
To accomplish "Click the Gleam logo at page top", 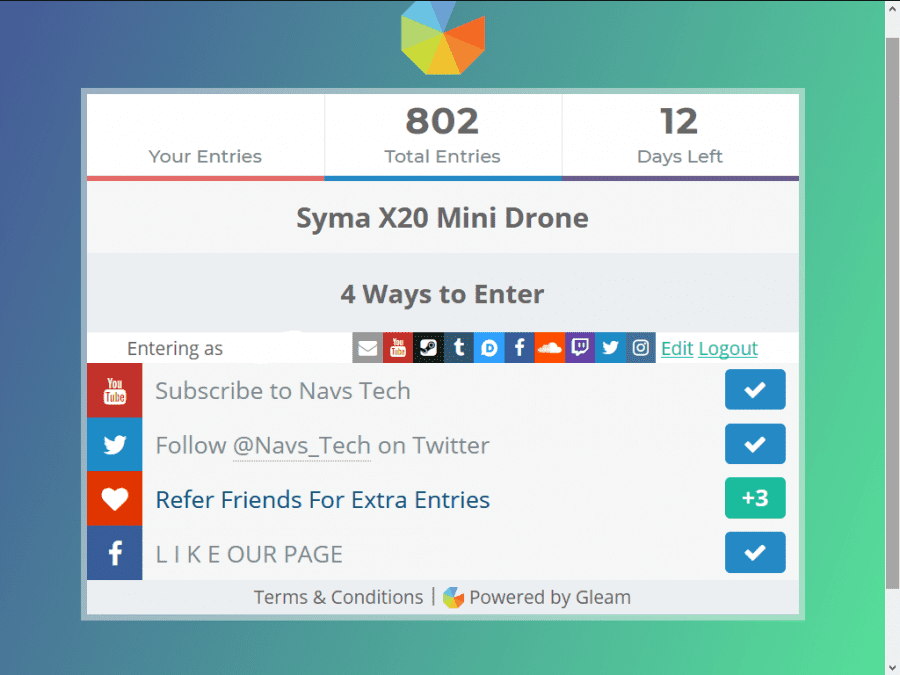I will pyautogui.click(x=443, y=38).
